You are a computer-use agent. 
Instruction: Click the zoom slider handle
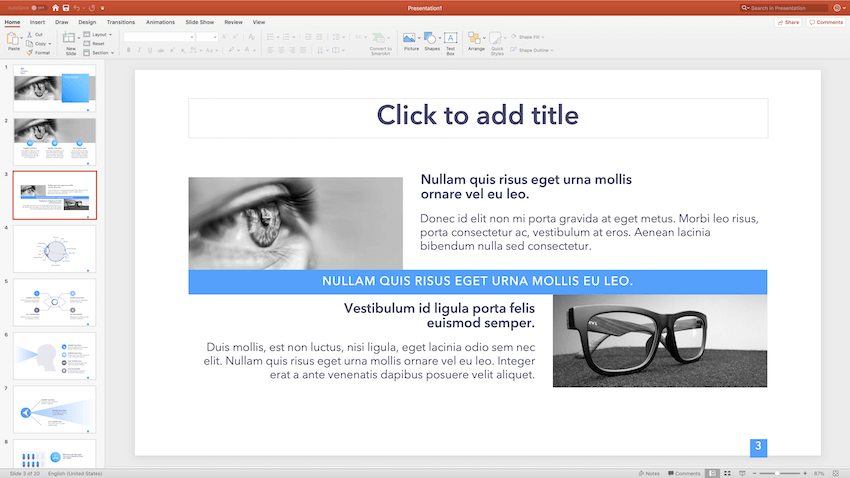[x=777, y=473]
